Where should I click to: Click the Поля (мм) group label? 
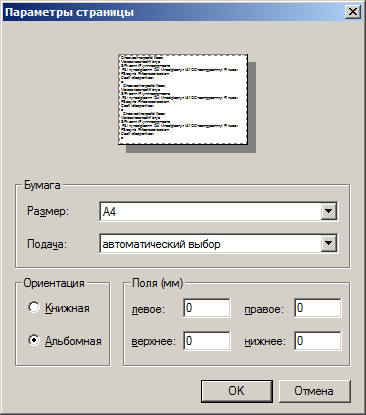tap(158, 283)
